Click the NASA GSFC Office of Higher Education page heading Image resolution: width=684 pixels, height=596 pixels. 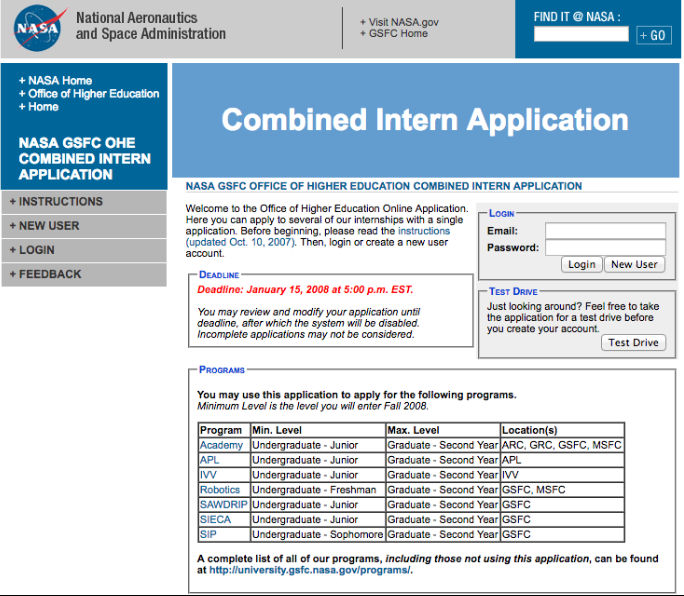pos(384,186)
